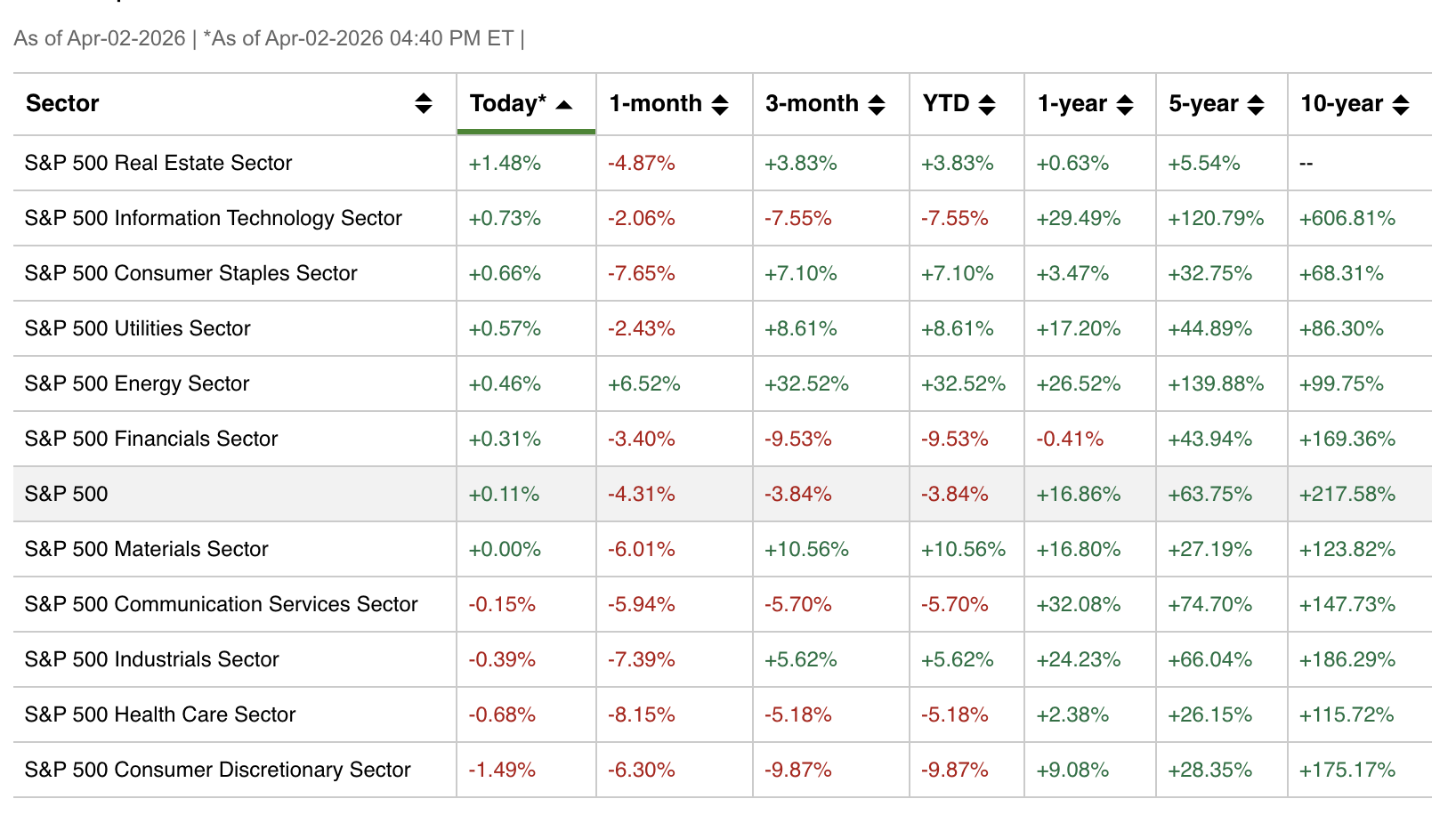Sort the table by 1-month performance
The height and width of the screenshot is (815, 1456).
click(x=720, y=103)
